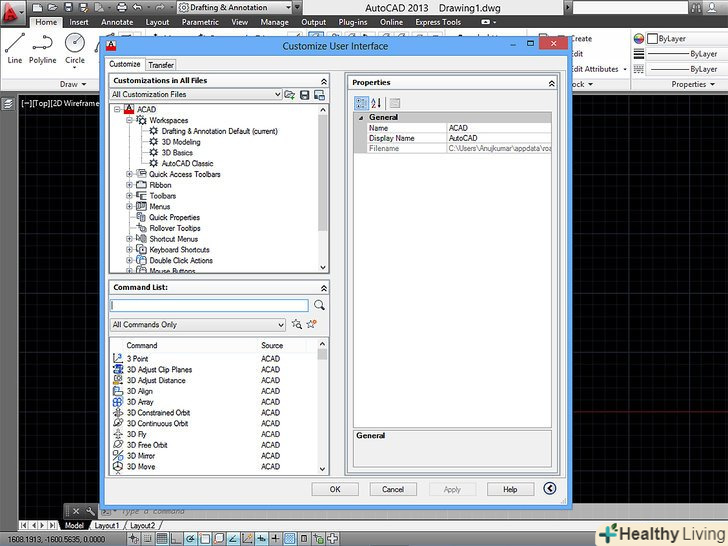Click the Save customization file icon
728x546 pixels.
pos(304,95)
